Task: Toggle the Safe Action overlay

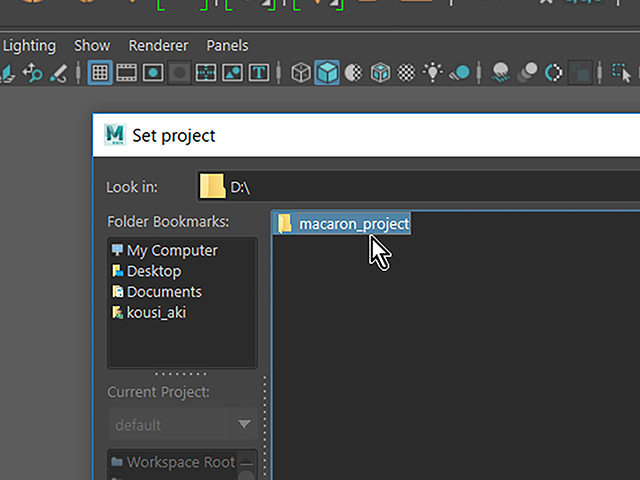Action: click(x=232, y=73)
